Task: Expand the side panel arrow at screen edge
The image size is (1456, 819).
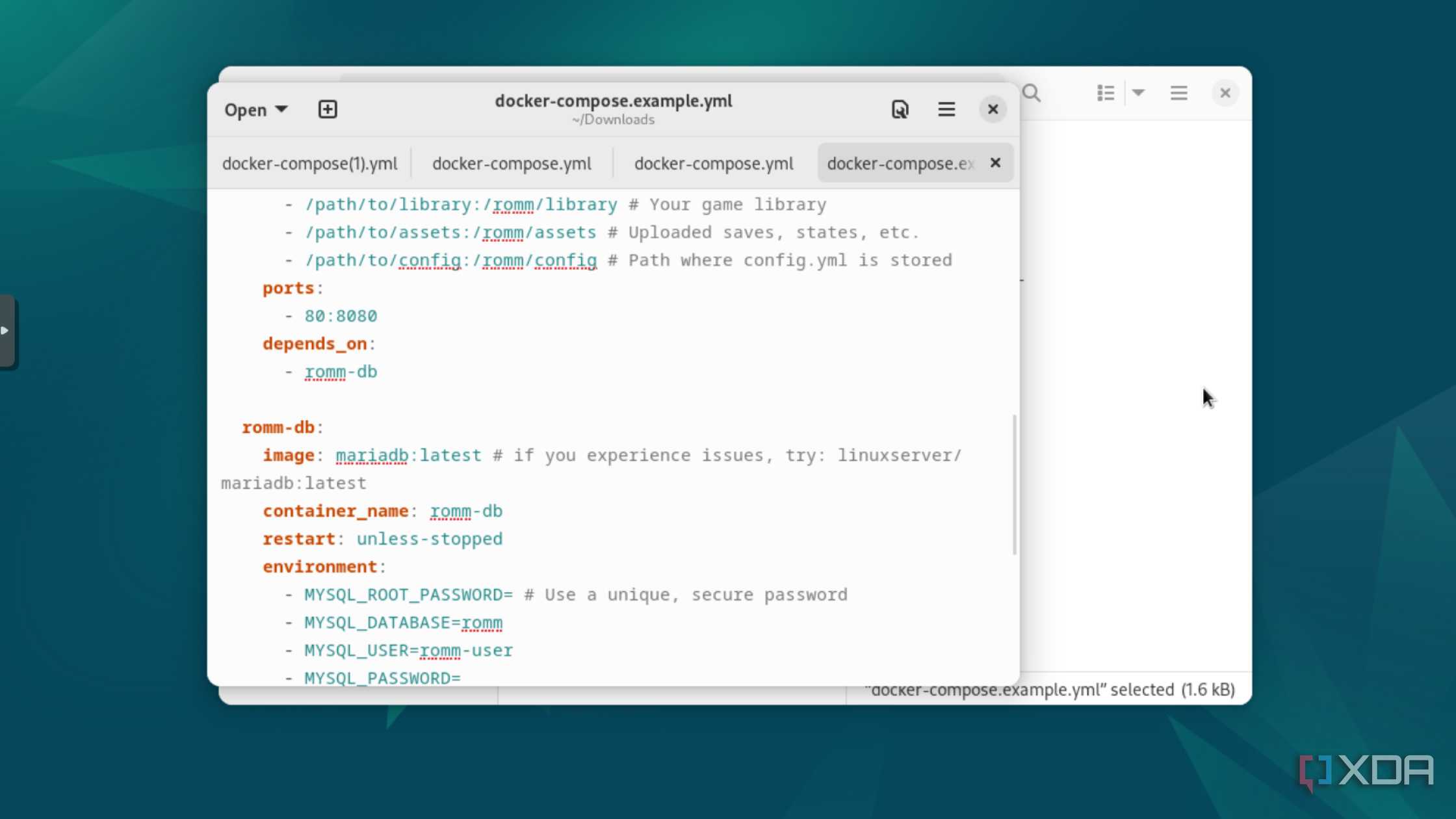Action: coord(6,331)
